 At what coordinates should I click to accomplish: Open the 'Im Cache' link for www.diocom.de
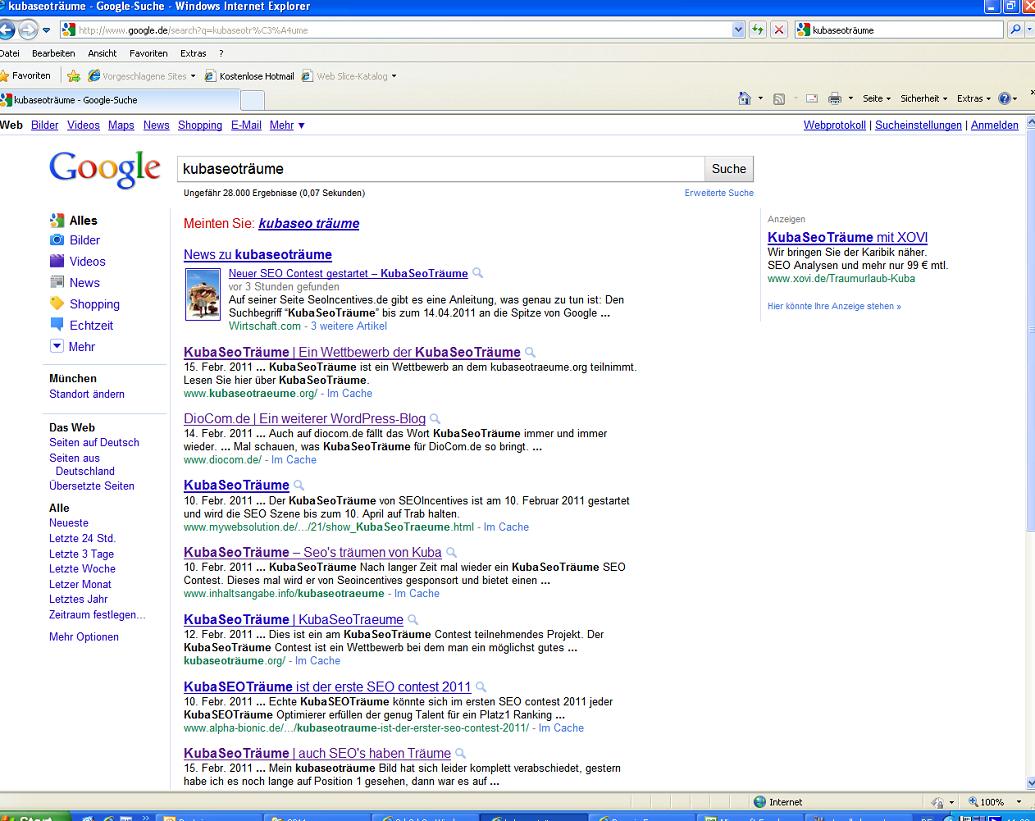pyautogui.click(x=293, y=460)
